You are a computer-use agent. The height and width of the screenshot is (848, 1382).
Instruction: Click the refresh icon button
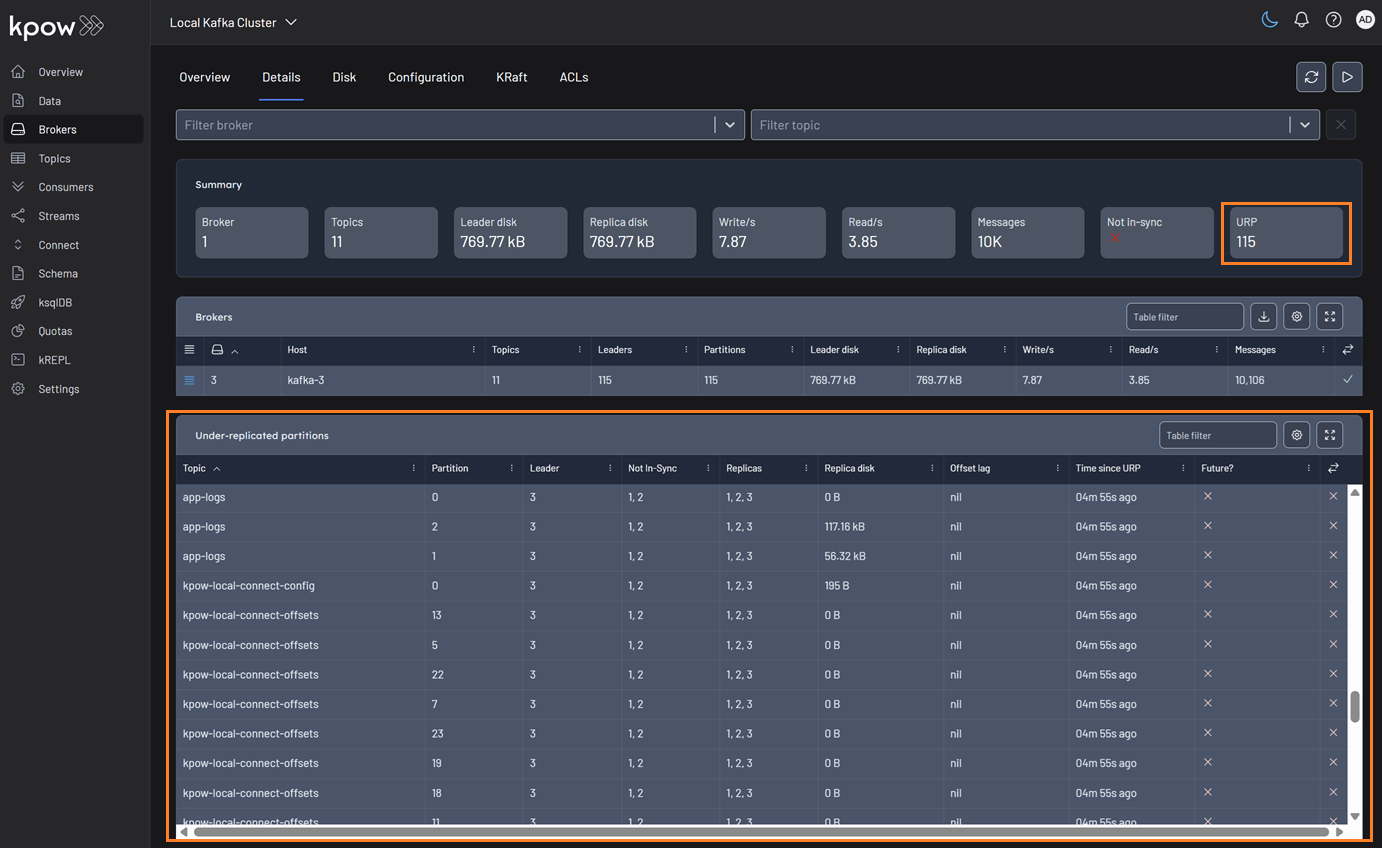pos(1311,77)
